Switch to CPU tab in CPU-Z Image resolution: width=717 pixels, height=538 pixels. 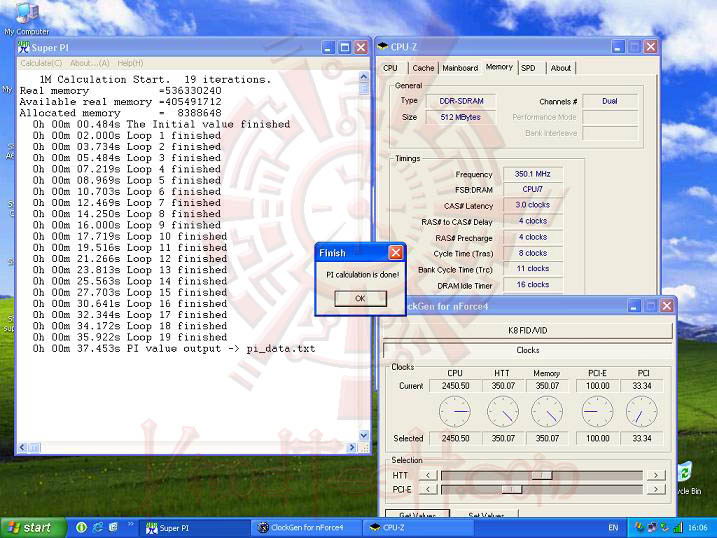tap(390, 68)
